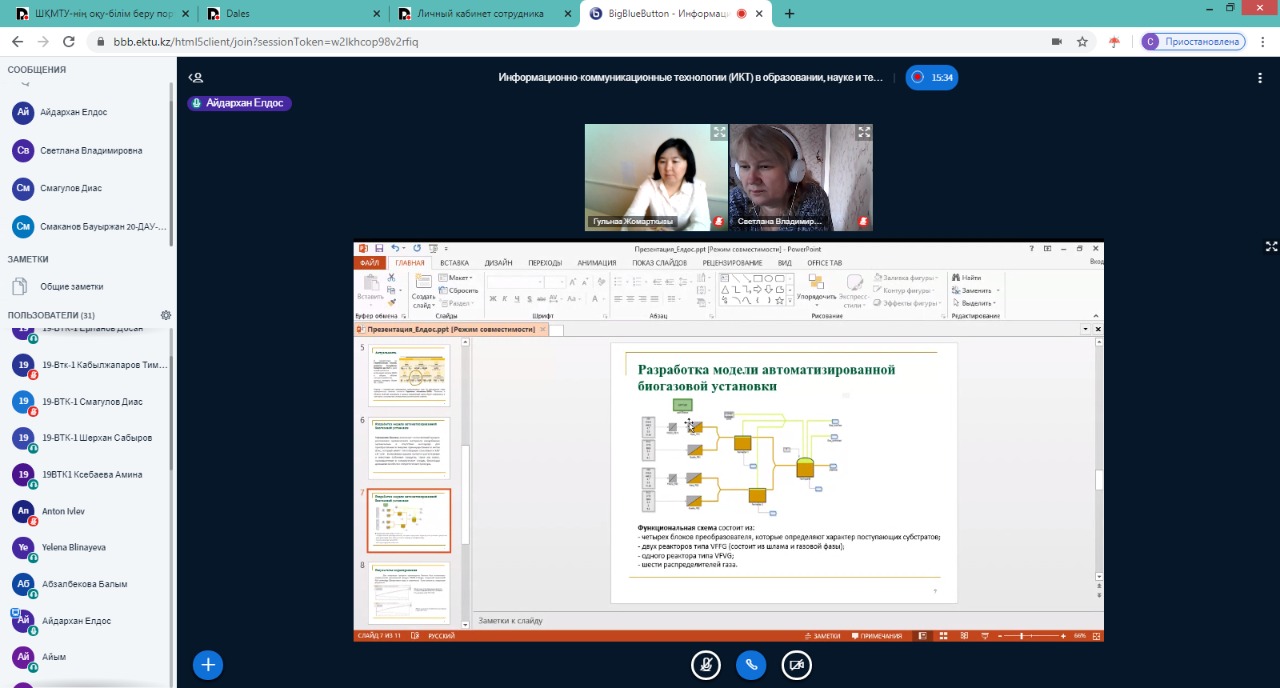Open the Заливка фигуры dropdown
The image size is (1280, 688).
click(x=908, y=277)
